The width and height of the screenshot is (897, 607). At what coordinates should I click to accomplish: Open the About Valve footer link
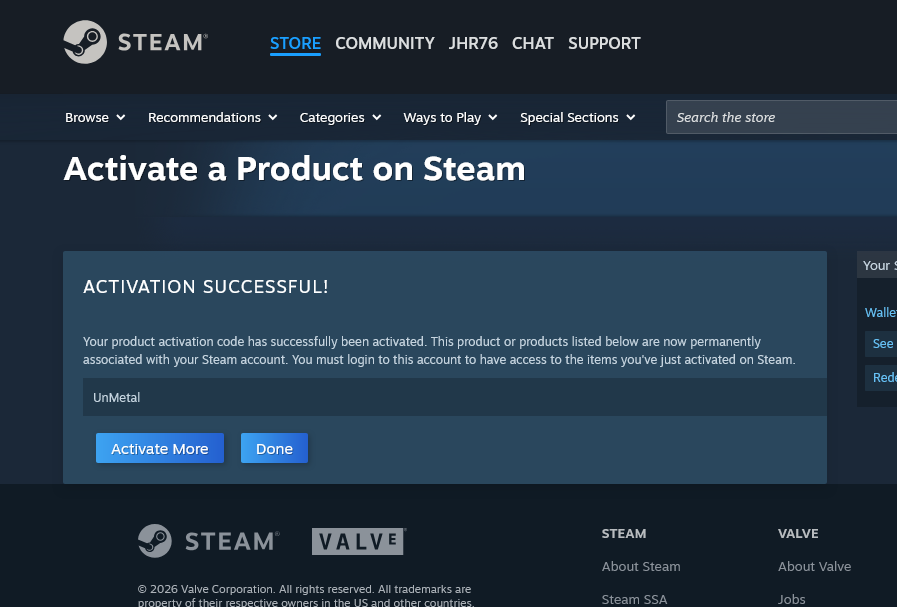(x=814, y=566)
